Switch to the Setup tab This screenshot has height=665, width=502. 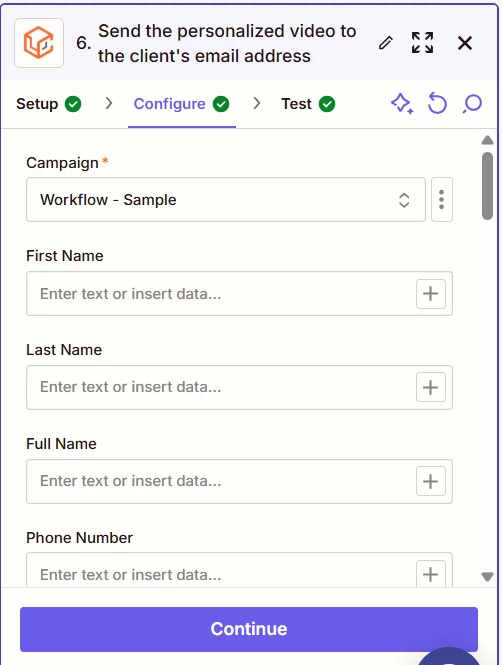click(x=48, y=104)
